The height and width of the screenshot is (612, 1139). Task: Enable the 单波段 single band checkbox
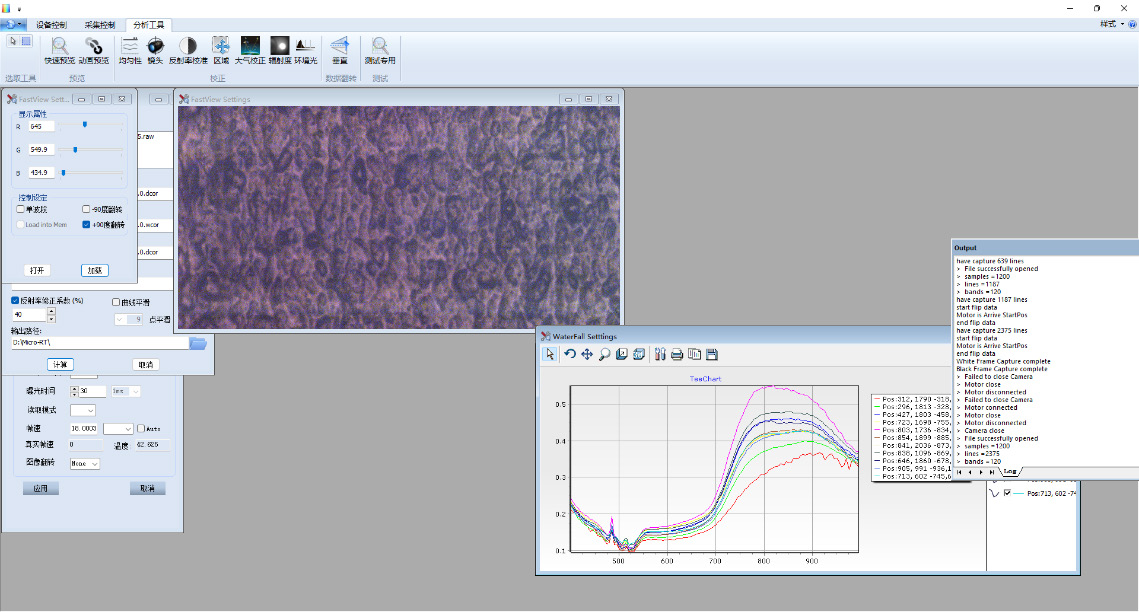click(21, 210)
